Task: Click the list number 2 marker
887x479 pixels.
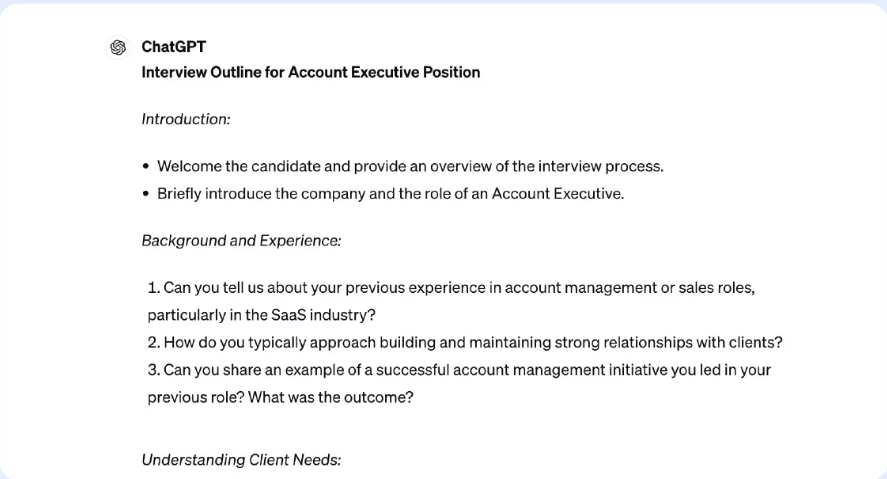Action: 154,343
